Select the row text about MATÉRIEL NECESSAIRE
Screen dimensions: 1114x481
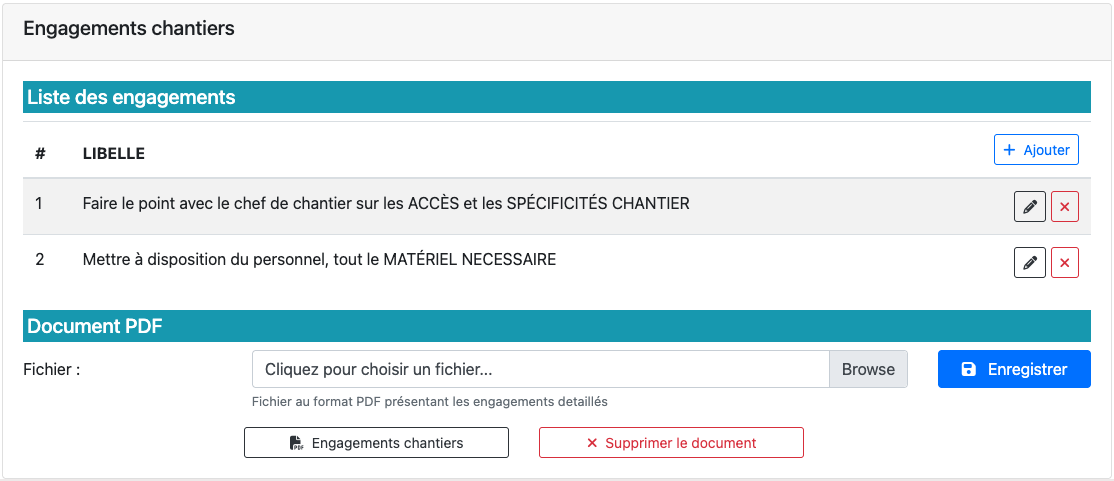pyautogui.click(x=319, y=260)
